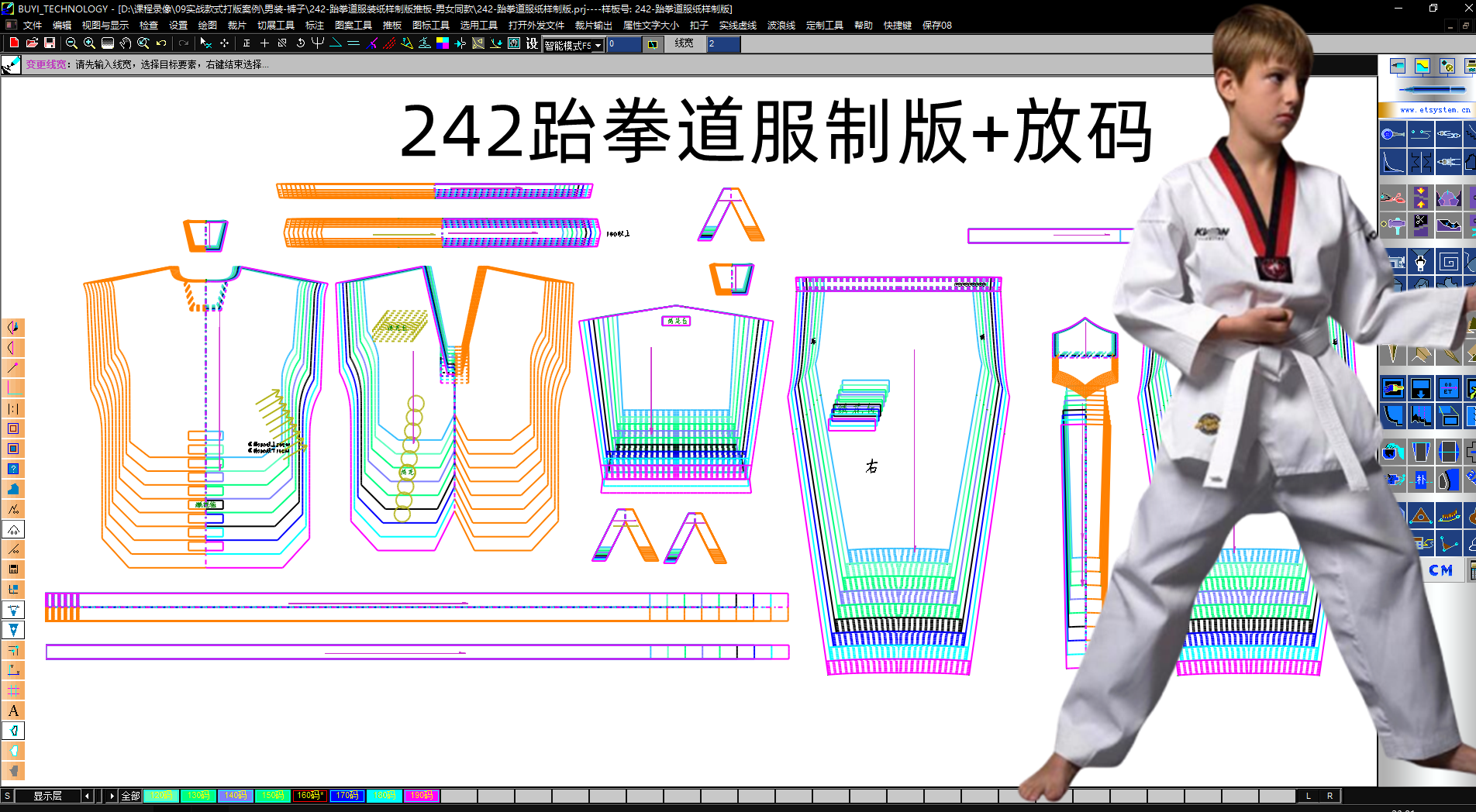The height and width of the screenshot is (812, 1476).
Task: Select the four-arrow move tool
Action: (224, 43)
